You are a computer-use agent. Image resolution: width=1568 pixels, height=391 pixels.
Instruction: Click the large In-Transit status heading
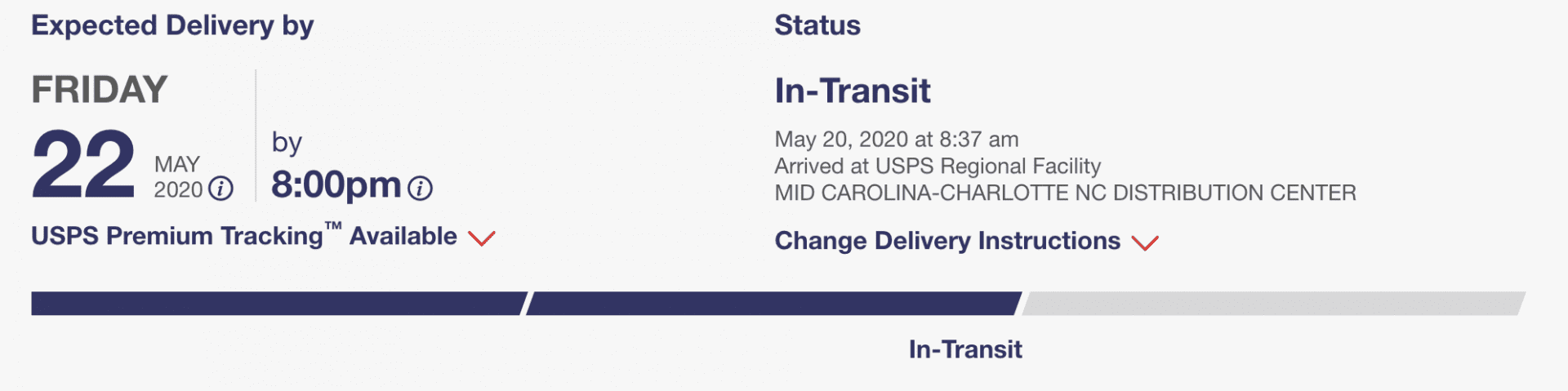tap(853, 91)
